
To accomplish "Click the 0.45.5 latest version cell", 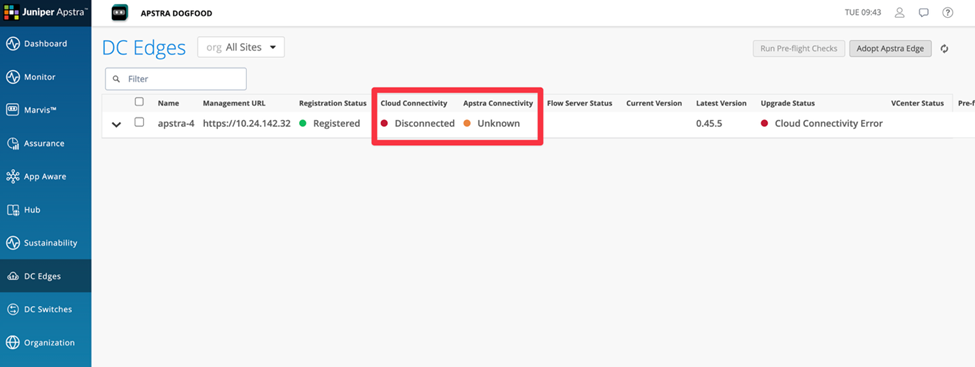I will pos(709,123).
